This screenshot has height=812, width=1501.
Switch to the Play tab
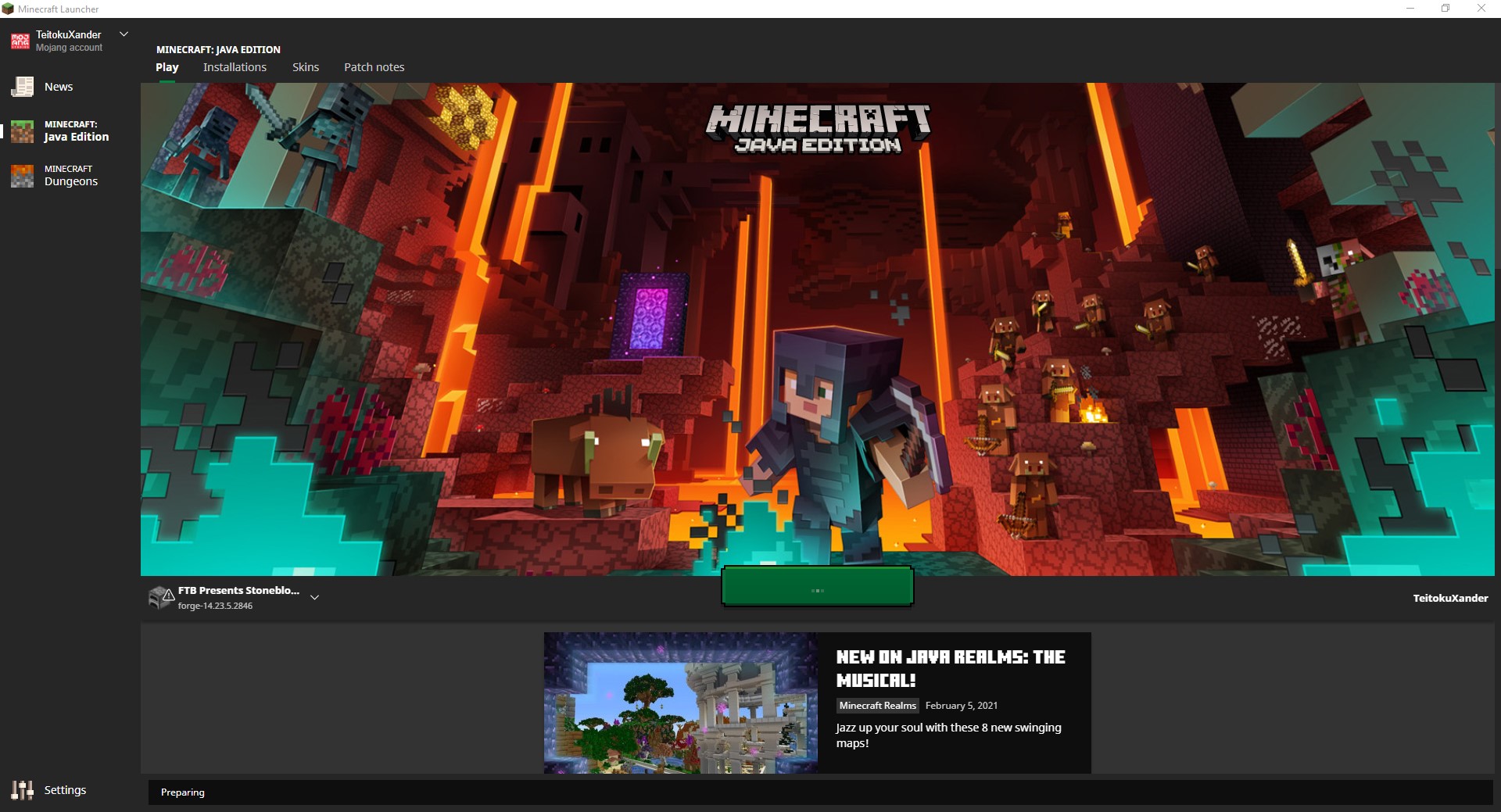[x=167, y=67]
